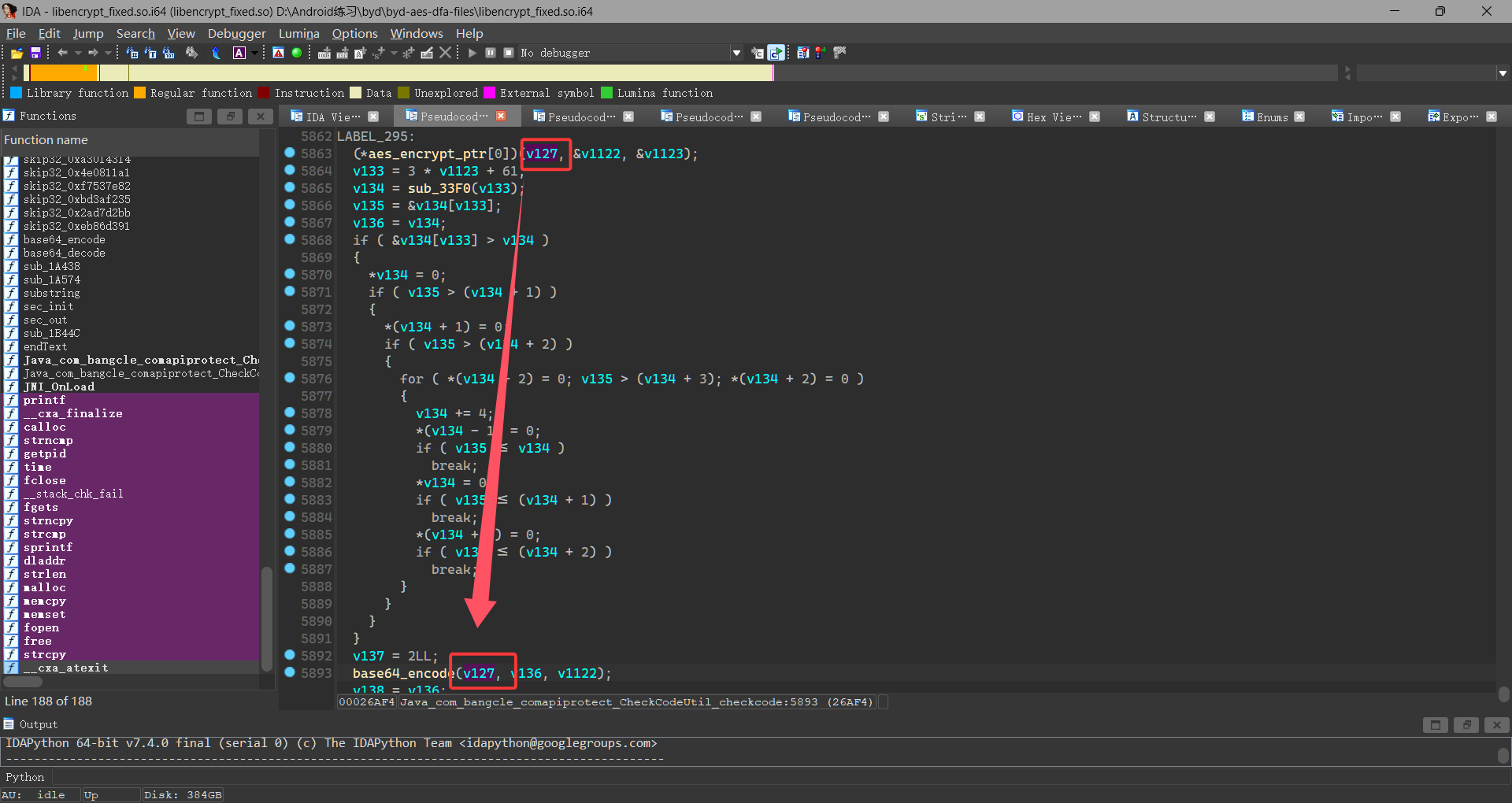The height and width of the screenshot is (803, 1512).
Task: Select base64_encode in Functions list
Action: click(64, 239)
